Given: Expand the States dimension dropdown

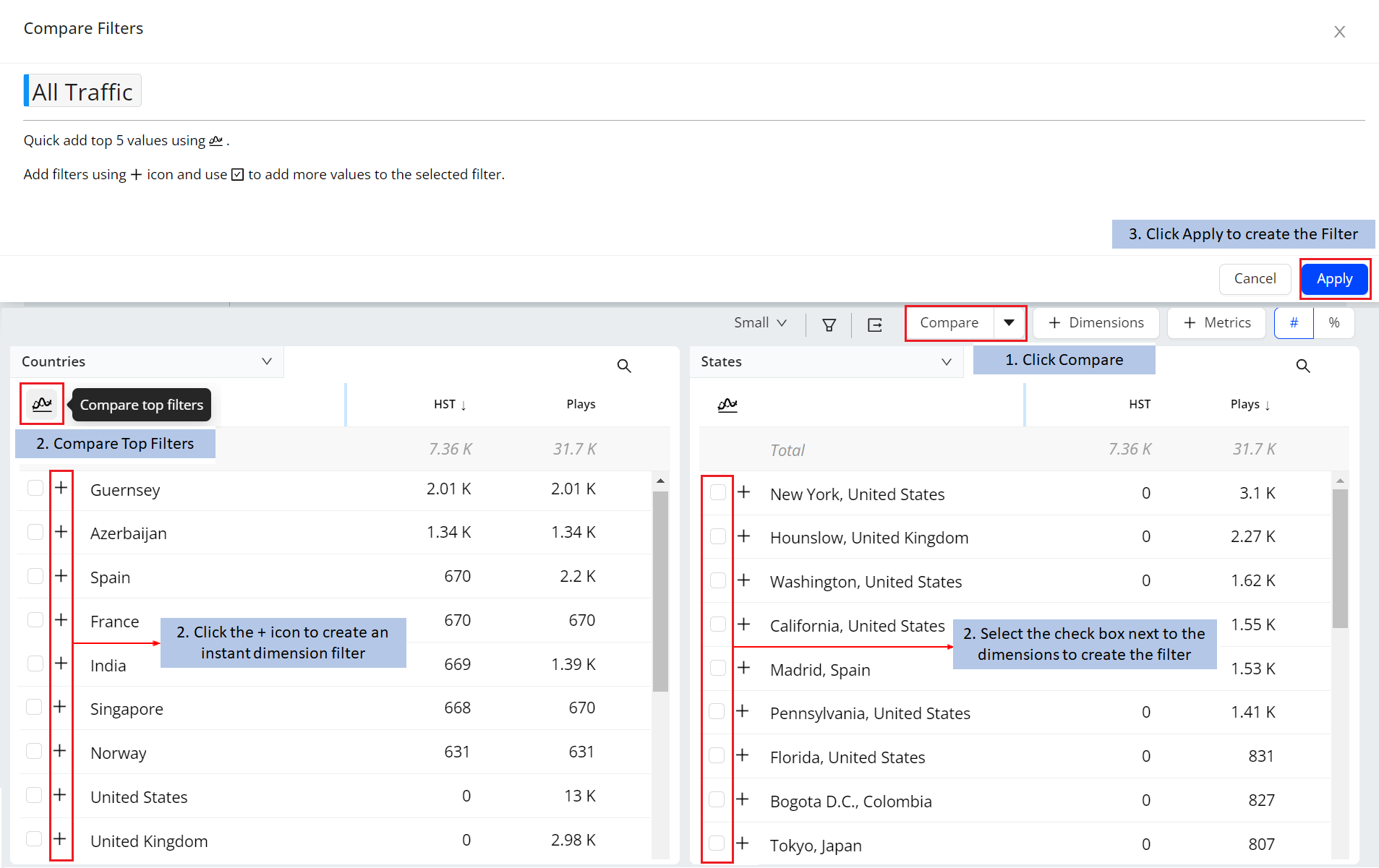Looking at the screenshot, I should [x=946, y=361].
